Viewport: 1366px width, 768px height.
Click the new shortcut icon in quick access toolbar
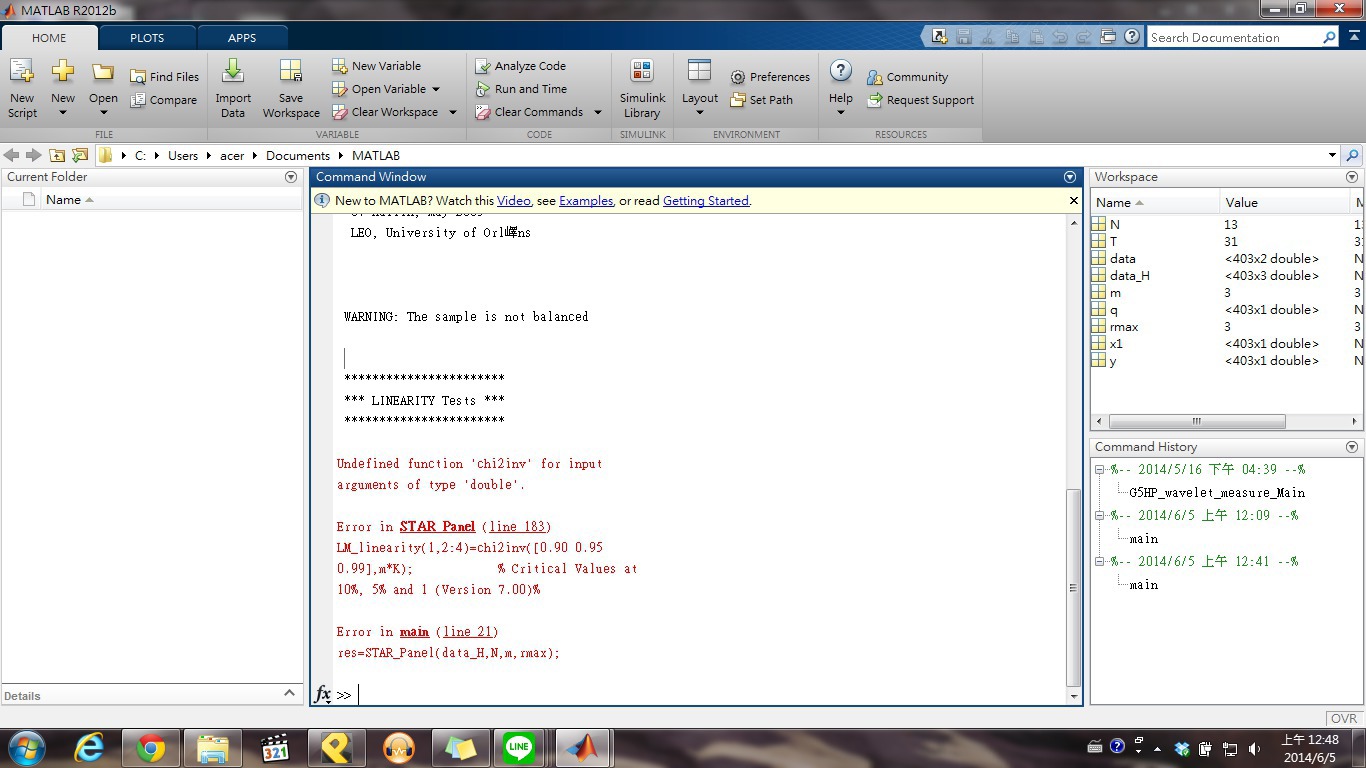pyautogui.click(x=939, y=37)
